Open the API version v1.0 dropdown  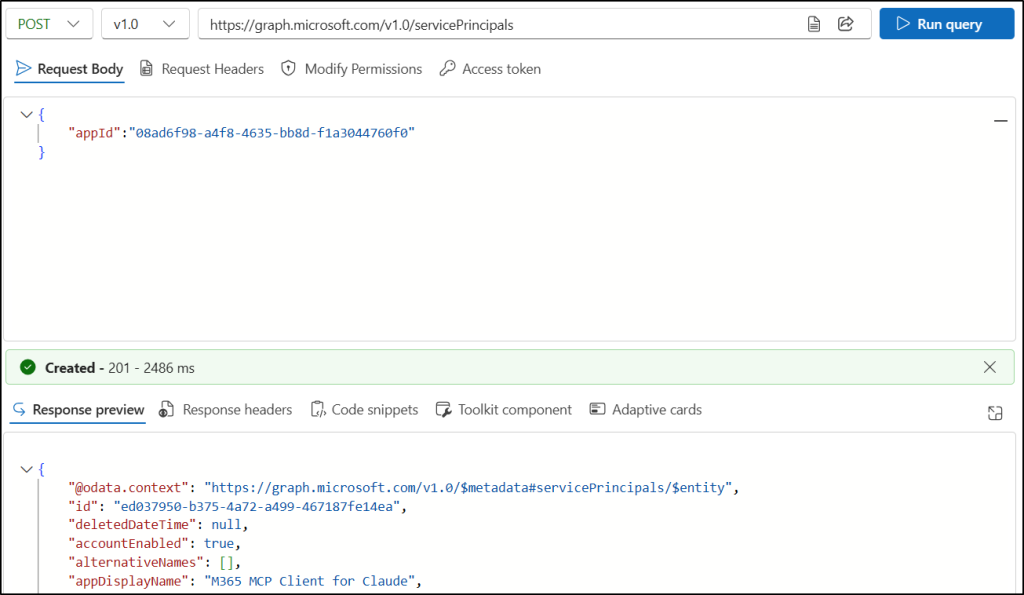(145, 24)
